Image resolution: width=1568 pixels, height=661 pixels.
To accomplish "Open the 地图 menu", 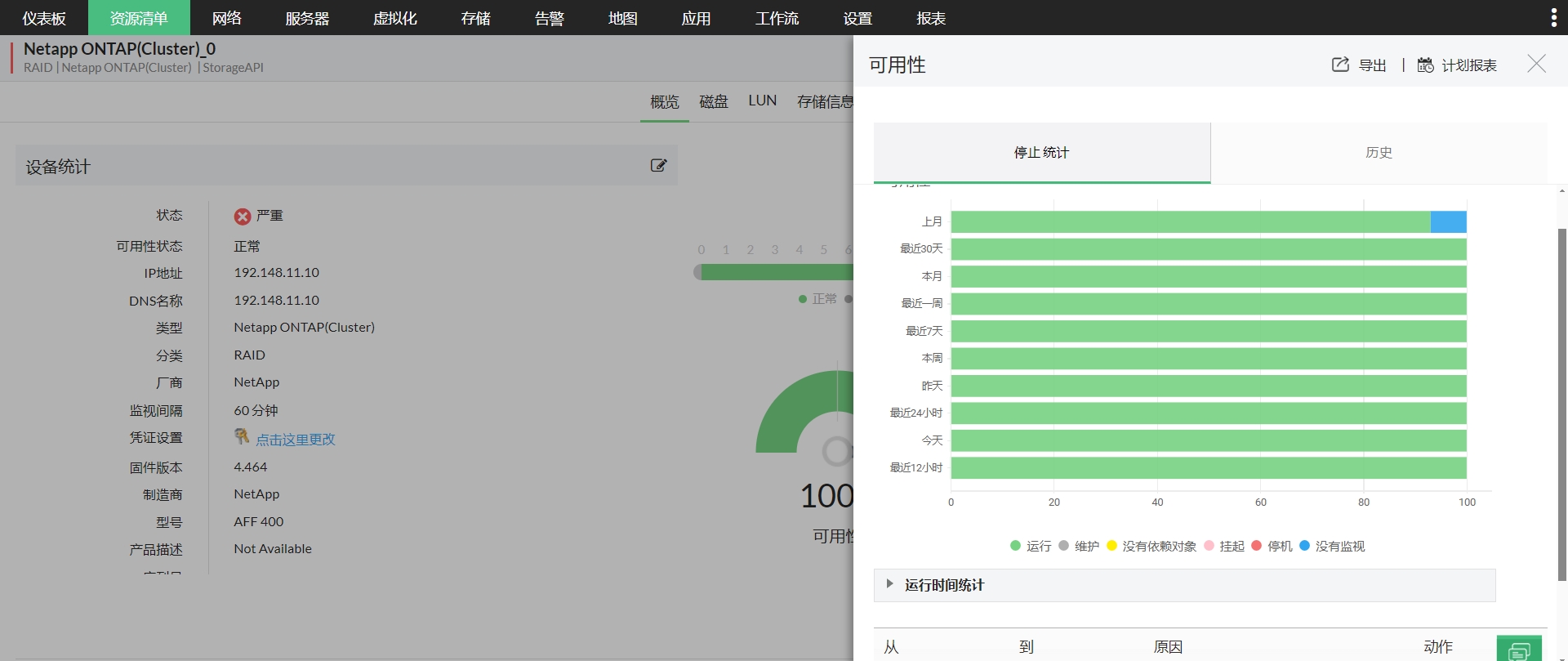I will (623, 18).
